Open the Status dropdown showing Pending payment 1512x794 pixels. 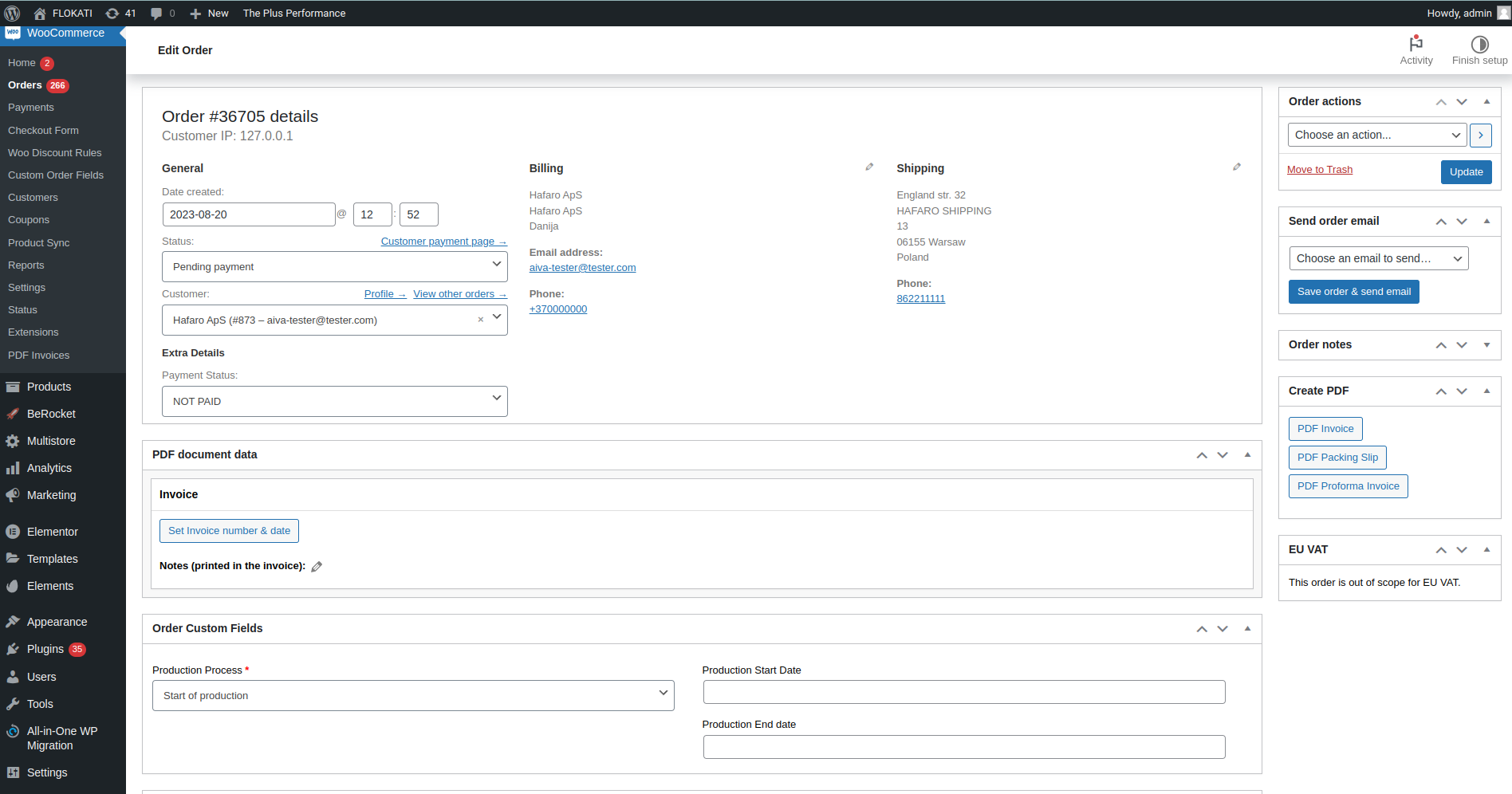[335, 266]
